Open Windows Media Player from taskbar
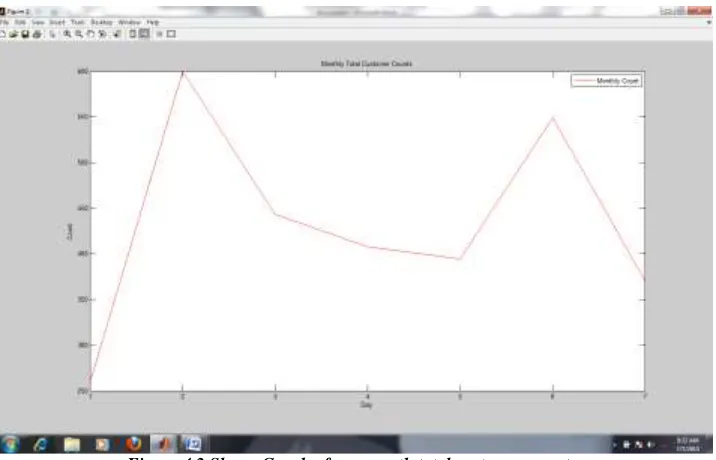Screen dimensions: 716x460 (x=102, y=444)
